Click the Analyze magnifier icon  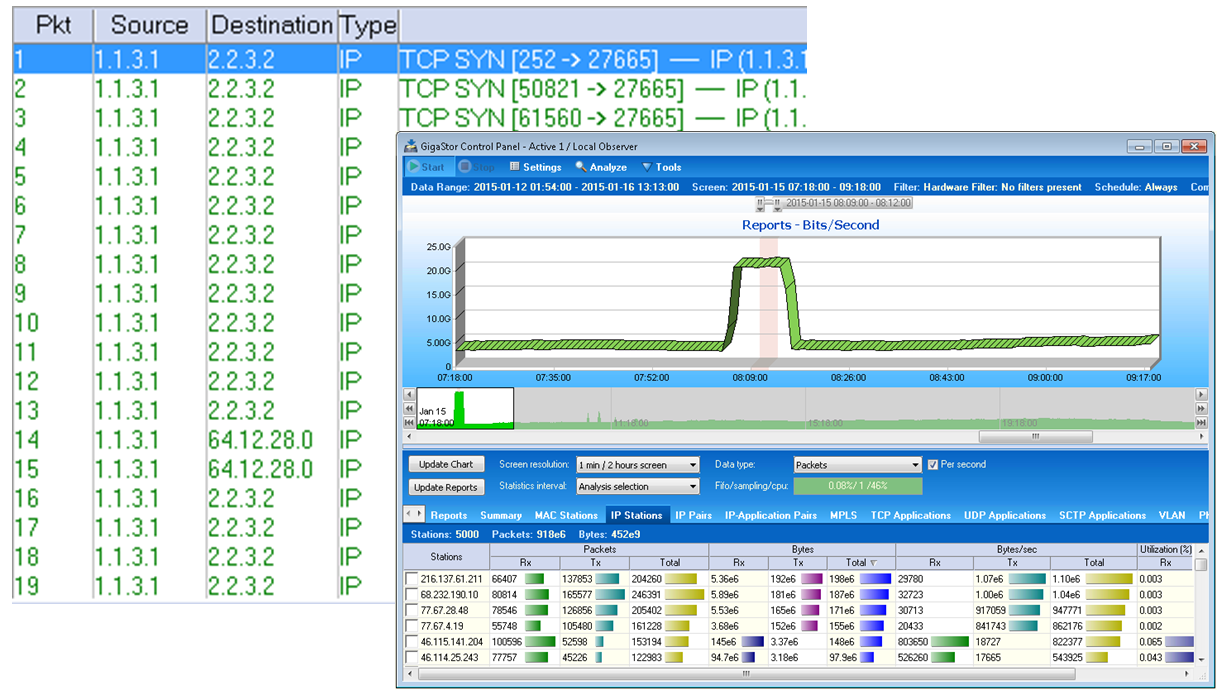click(x=581, y=167)
